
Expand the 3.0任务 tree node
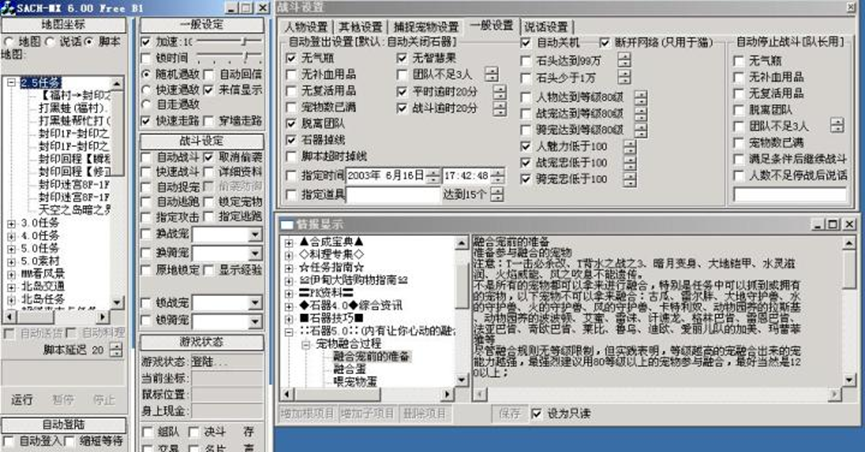(x=11, y=224)
